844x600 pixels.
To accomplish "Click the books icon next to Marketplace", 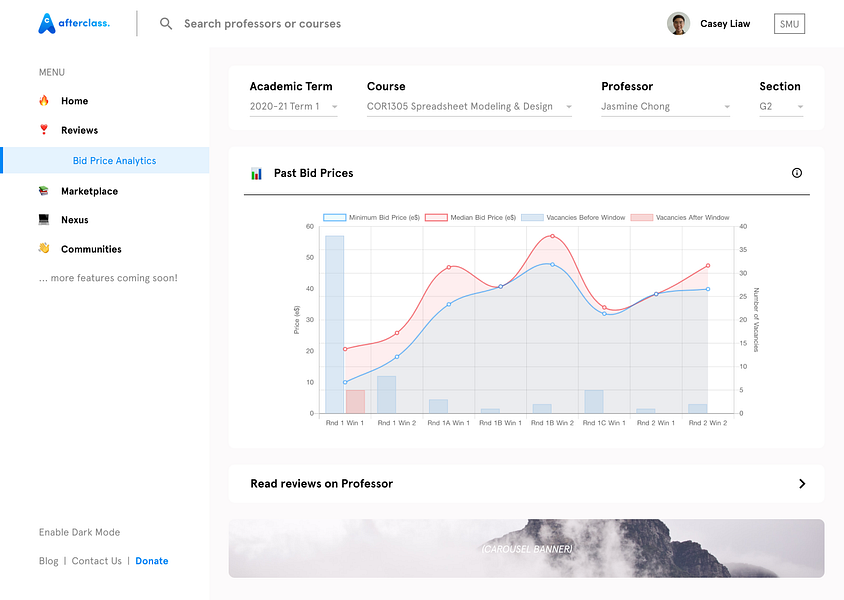I will 44,190.
